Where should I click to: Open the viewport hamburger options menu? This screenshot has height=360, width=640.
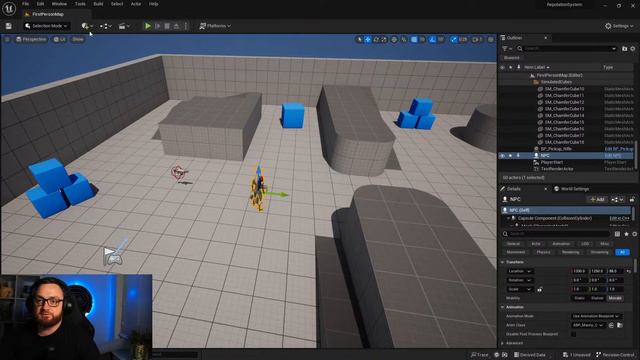coord(7,39)
